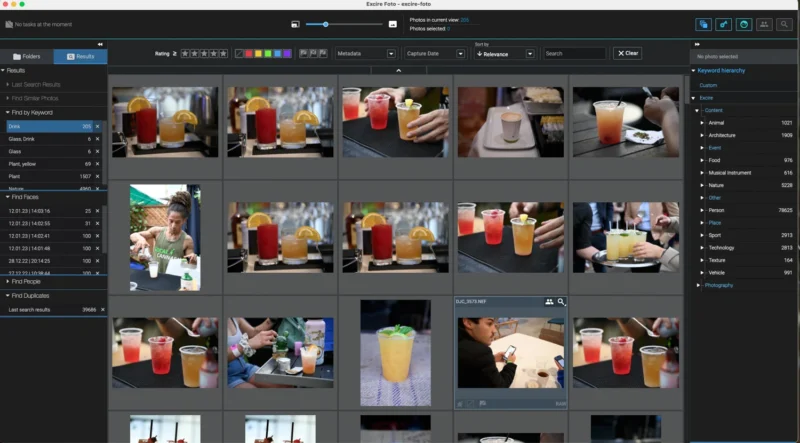Click the Clear filters button

(627, 53)
